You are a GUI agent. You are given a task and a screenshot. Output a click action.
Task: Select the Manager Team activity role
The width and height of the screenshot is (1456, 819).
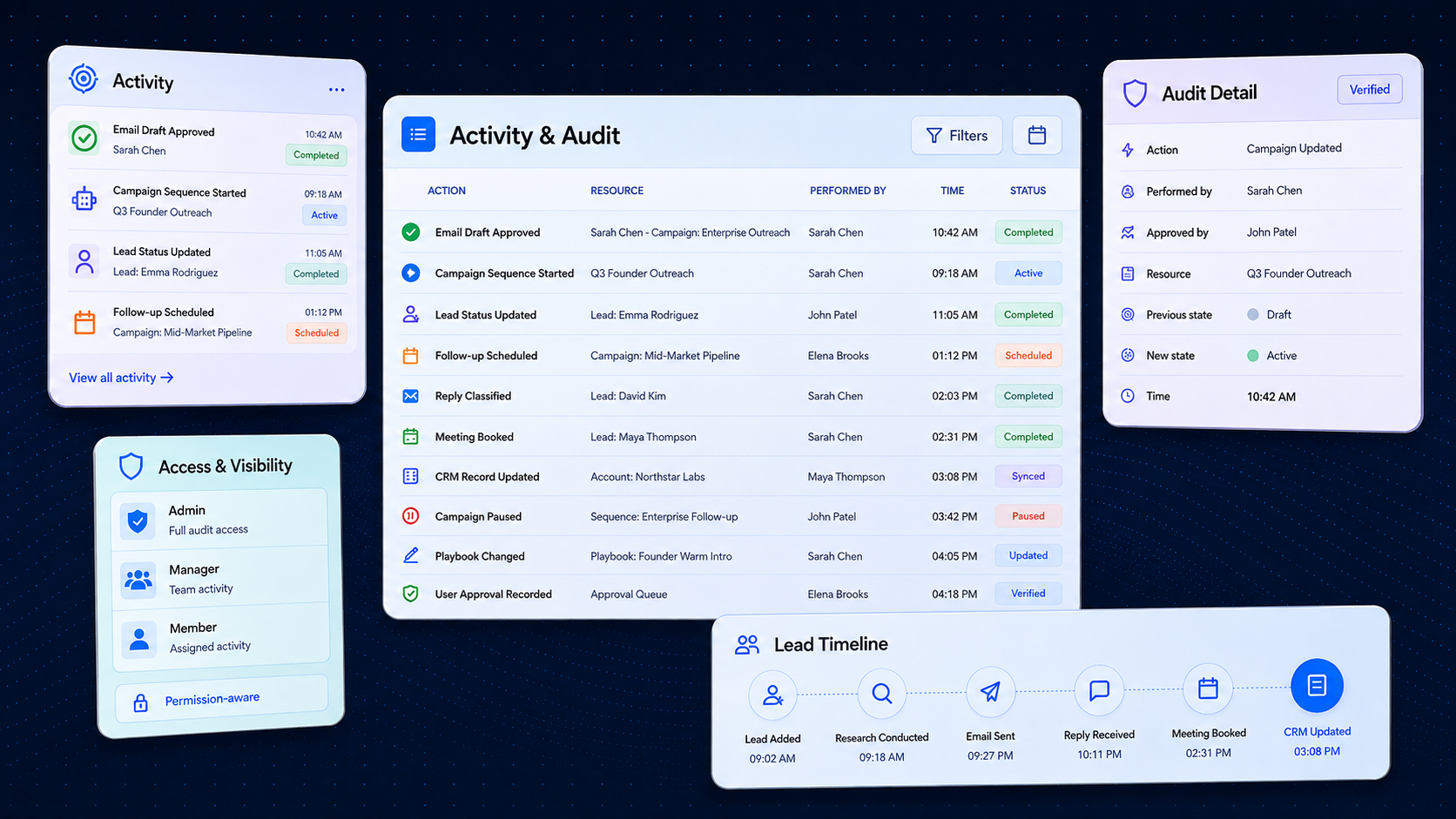(x=220, y=578)
